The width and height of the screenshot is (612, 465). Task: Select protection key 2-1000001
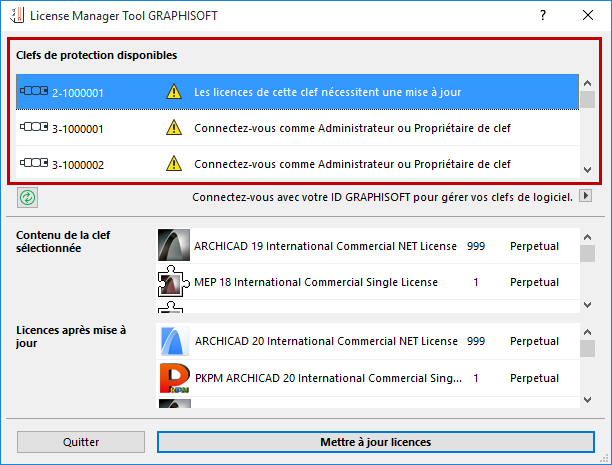297,92
